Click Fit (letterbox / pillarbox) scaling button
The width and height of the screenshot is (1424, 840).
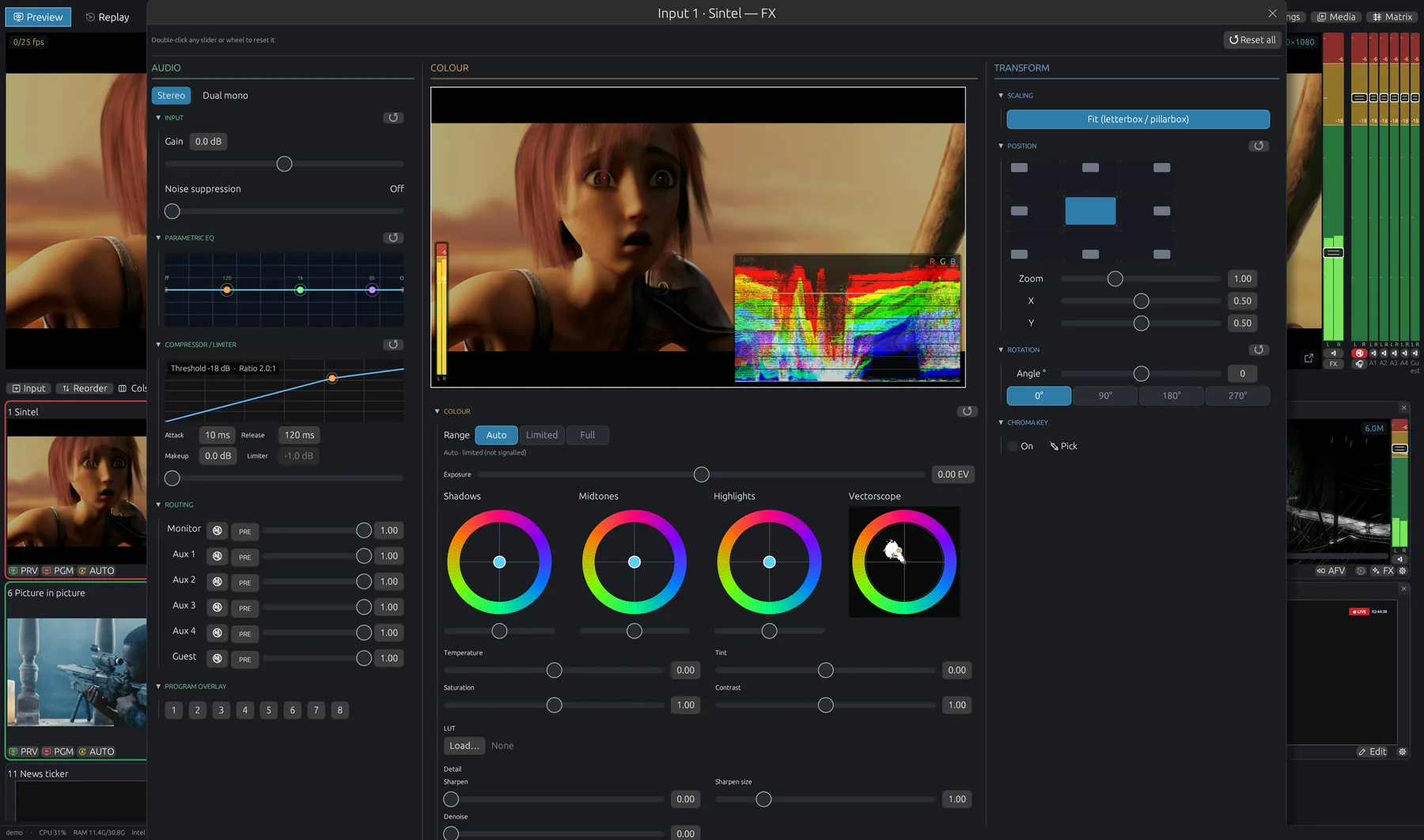(1138, 119)
